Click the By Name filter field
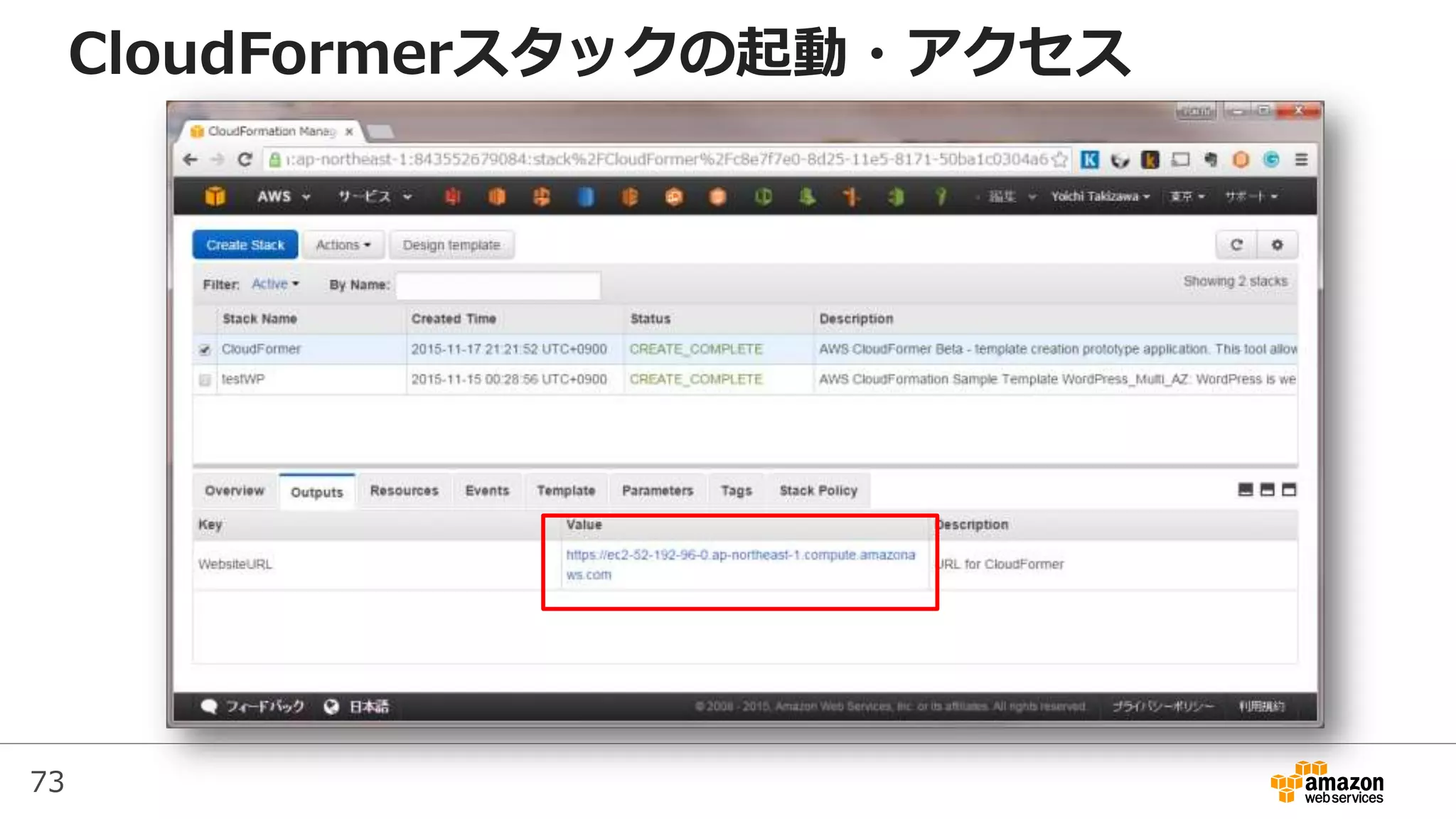This screenshot has width=1456, height=819. 498,285
